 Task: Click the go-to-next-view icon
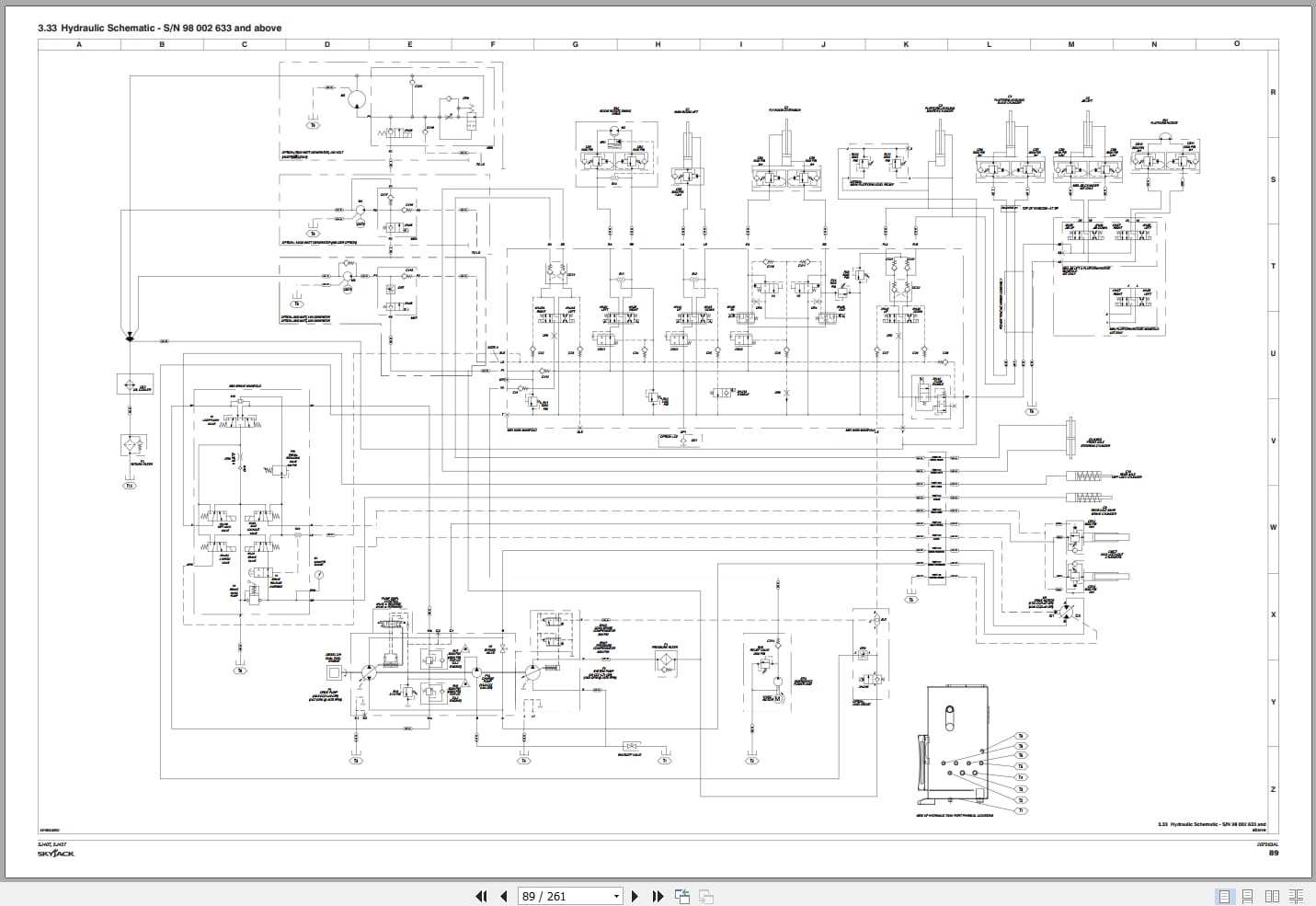(x=706, y=896)
